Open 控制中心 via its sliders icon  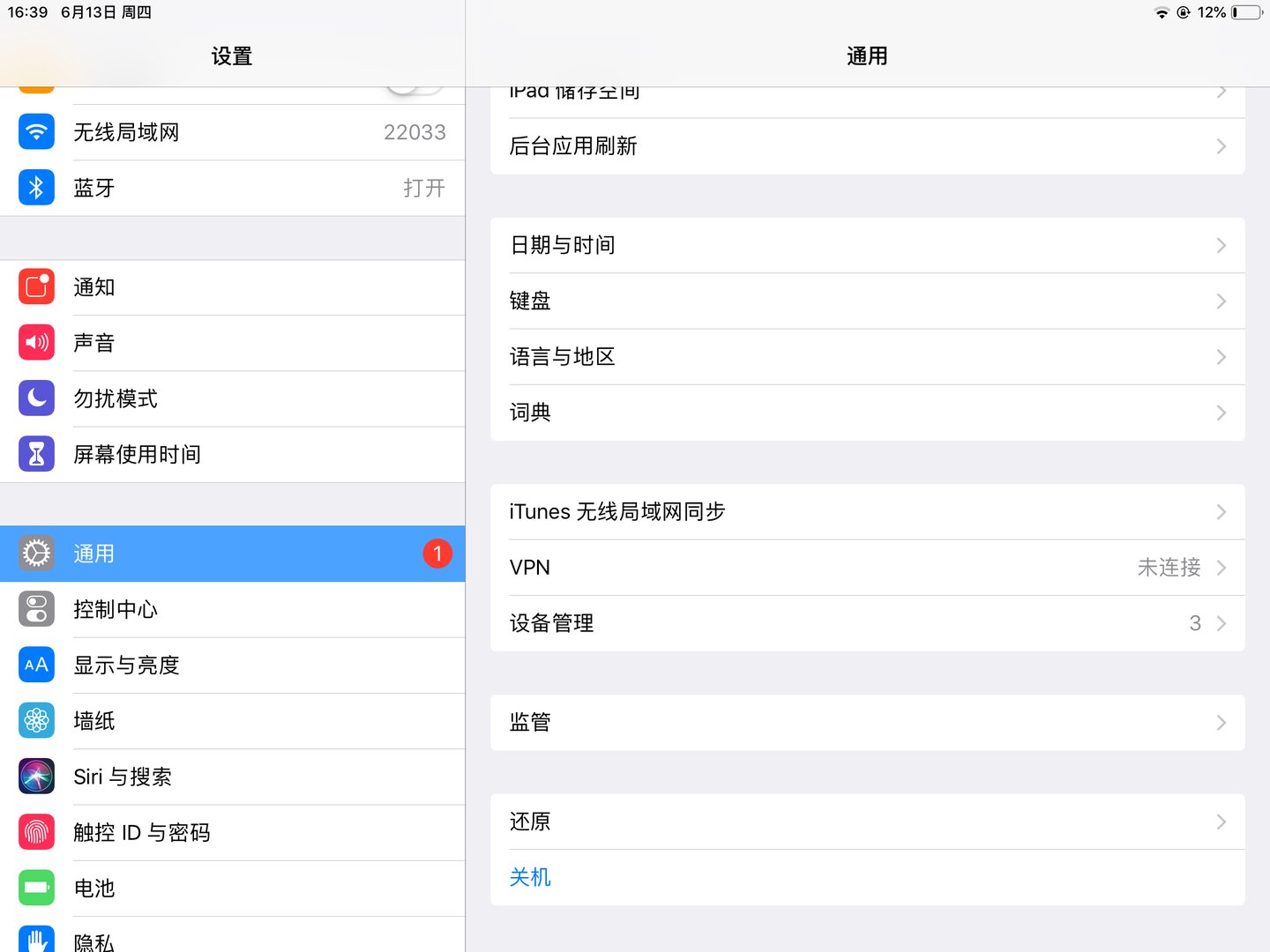point(36,608)
